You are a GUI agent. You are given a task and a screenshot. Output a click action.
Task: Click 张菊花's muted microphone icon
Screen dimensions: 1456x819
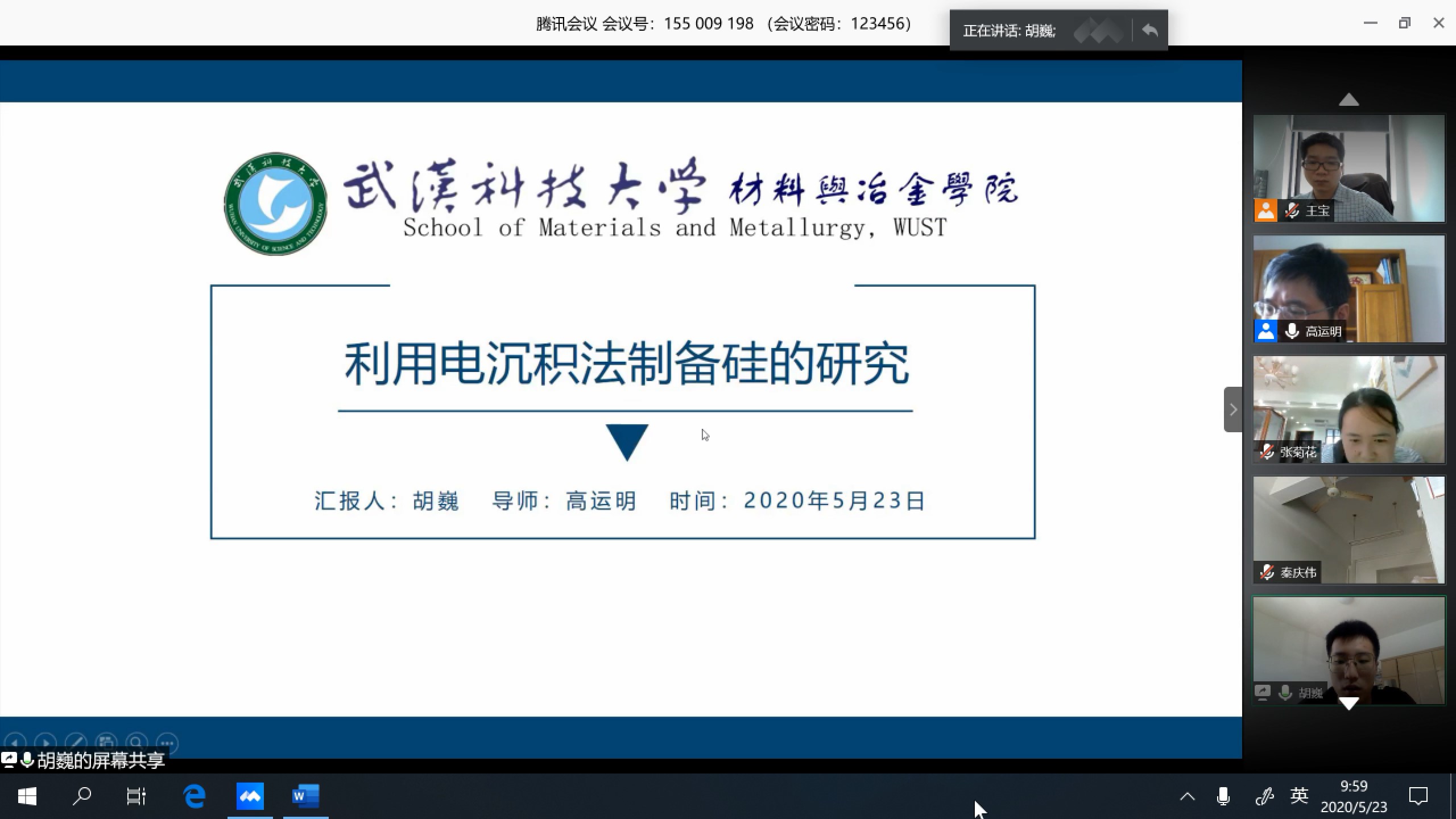(1267, 452)
